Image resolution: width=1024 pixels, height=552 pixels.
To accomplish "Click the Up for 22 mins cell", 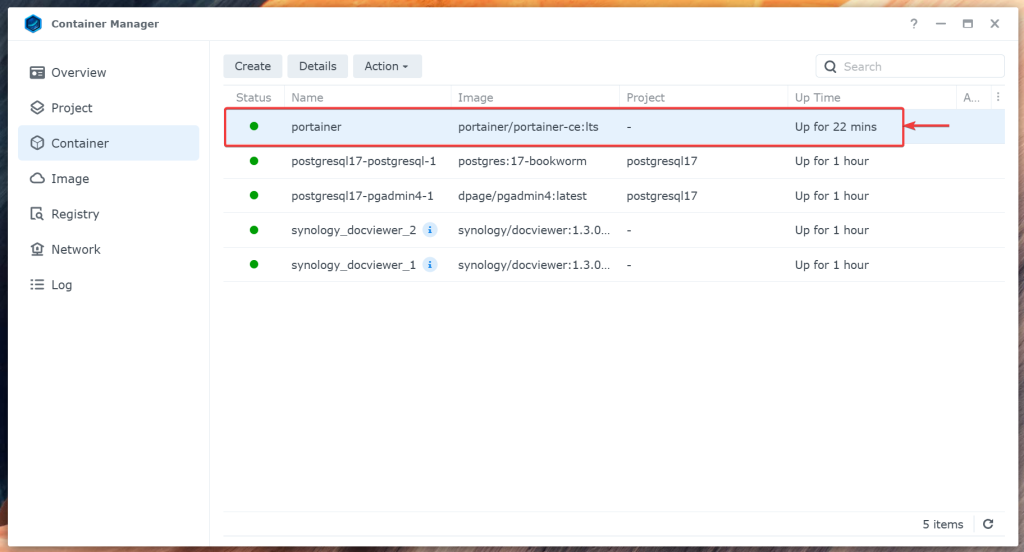I will click(835, 127).
